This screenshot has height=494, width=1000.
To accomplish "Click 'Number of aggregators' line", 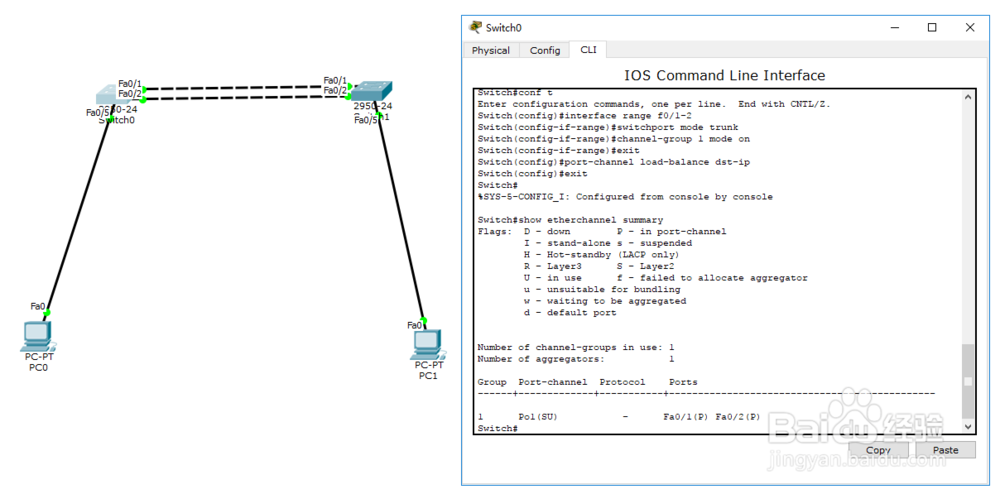I will 576,359.
